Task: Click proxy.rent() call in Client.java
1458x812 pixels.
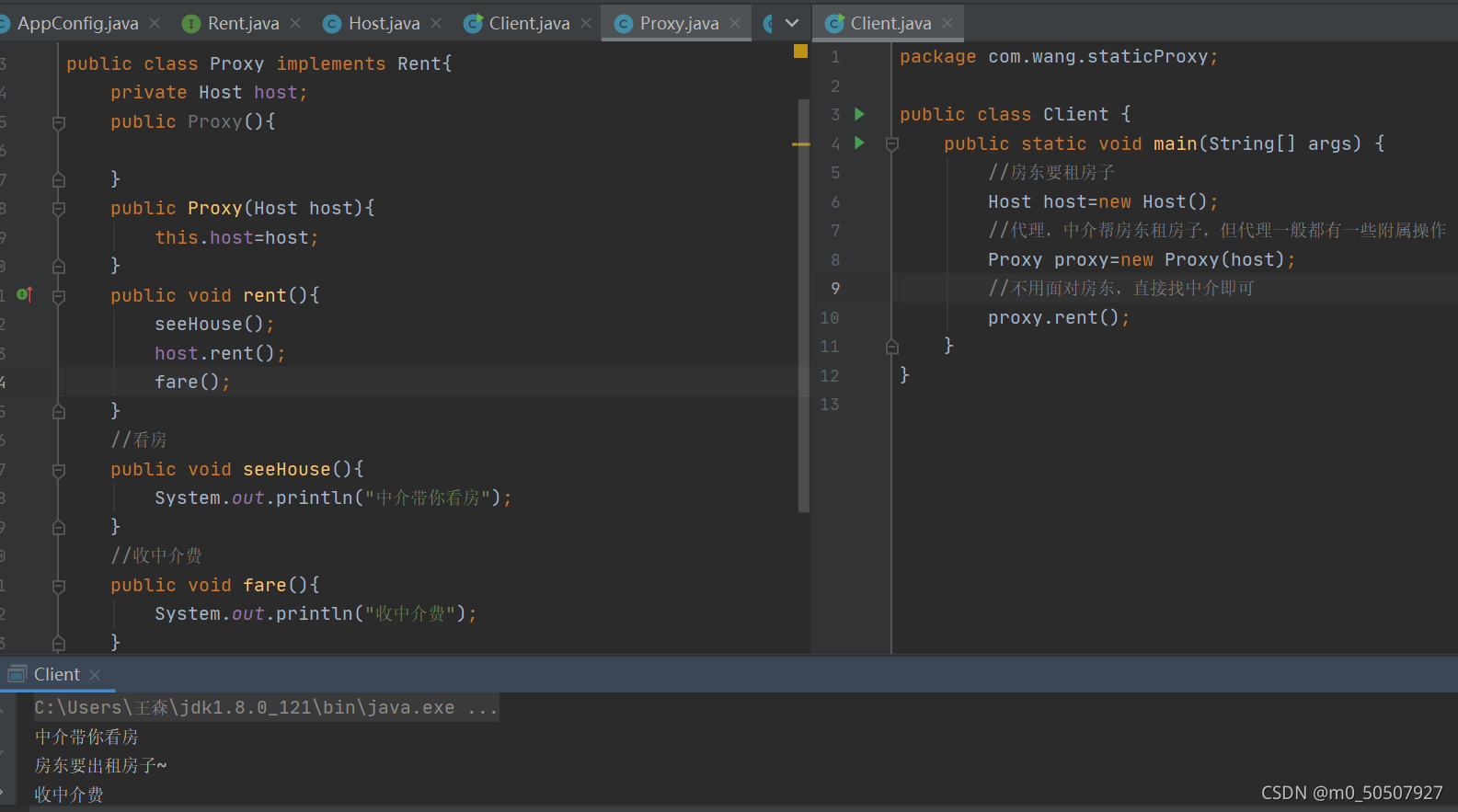Action: click(1059, 317)
